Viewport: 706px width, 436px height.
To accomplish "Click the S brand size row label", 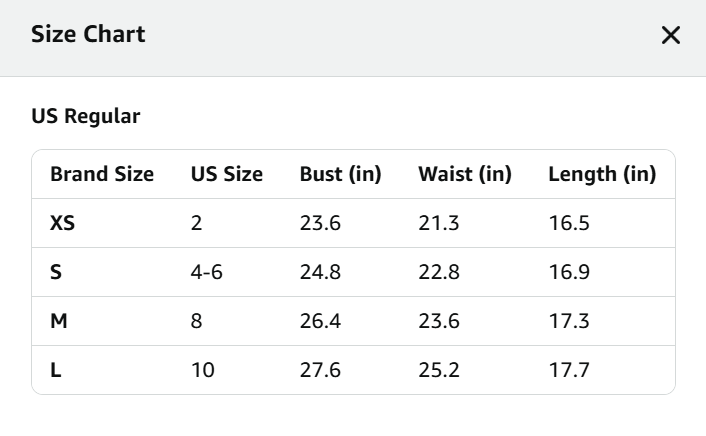I will (56, 272).
